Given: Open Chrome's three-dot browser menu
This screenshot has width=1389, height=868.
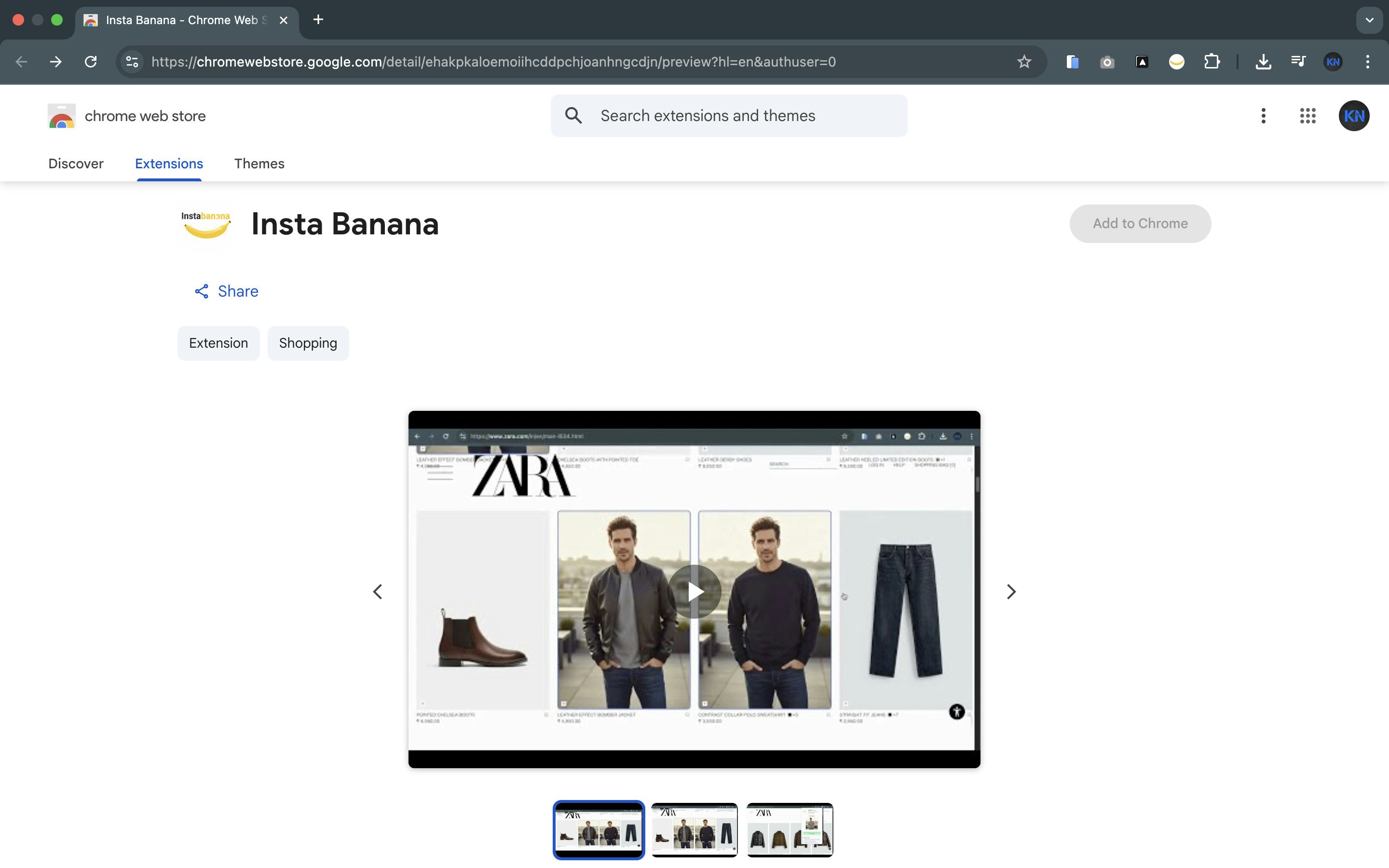Looking at the screenshot, I should [1368, 61].
